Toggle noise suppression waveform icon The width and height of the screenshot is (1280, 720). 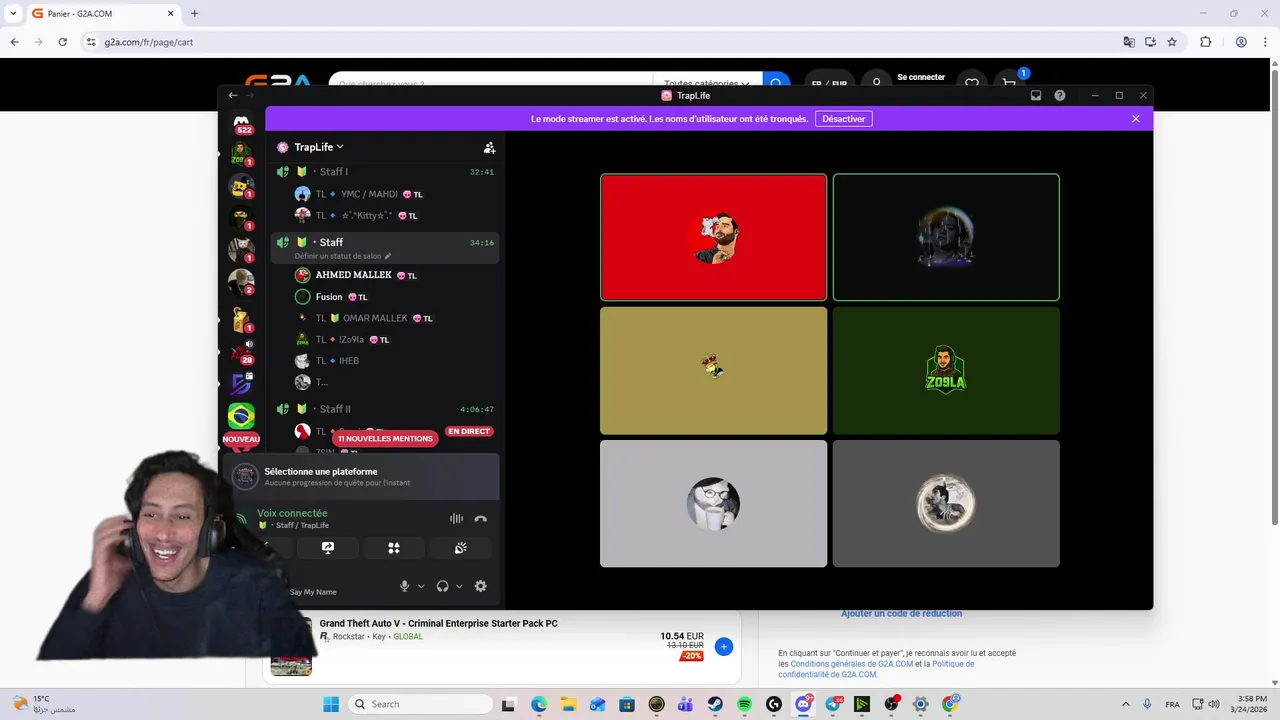[x=456, y=519]
